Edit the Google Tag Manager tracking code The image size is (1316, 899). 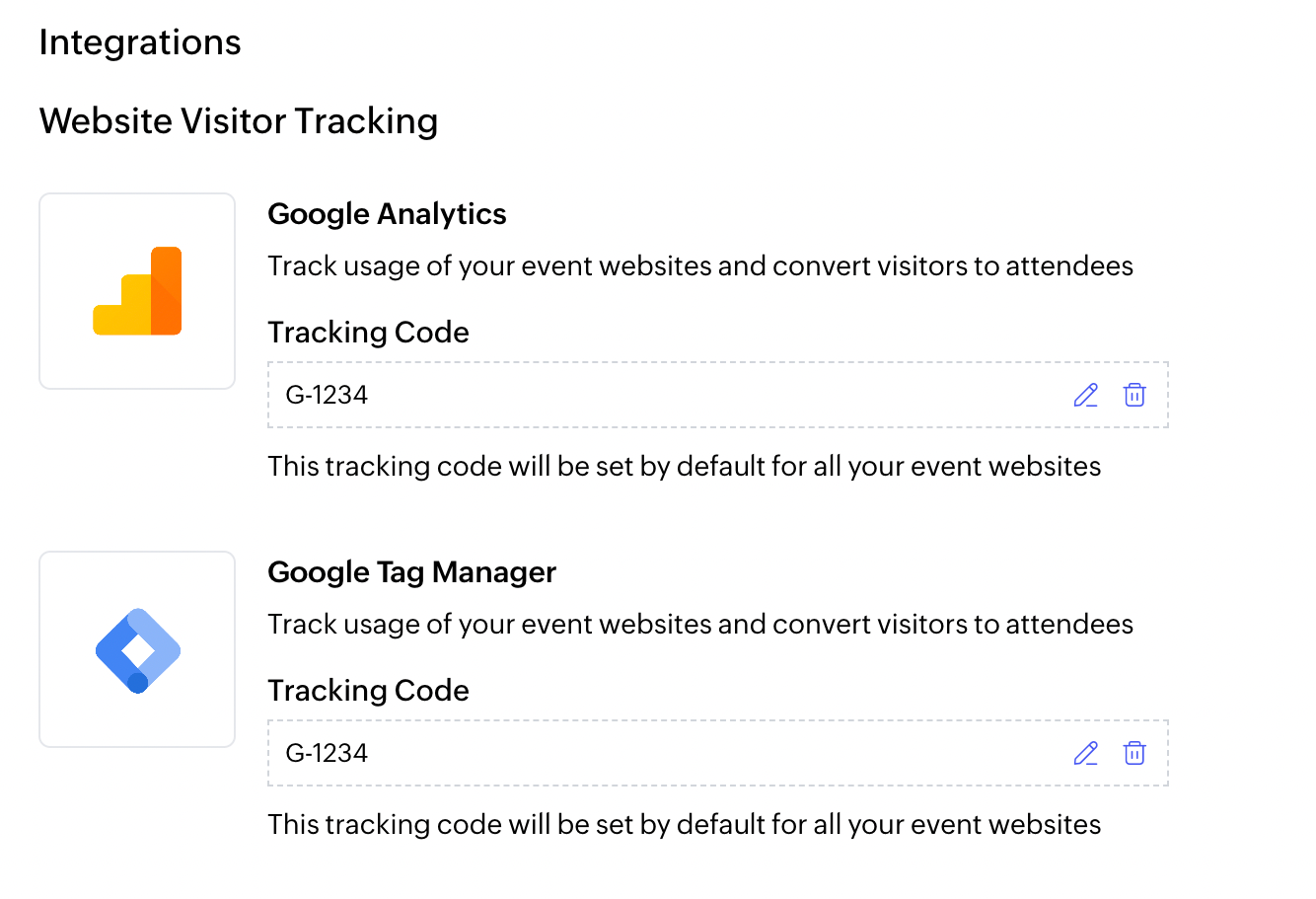(1085, 754)
